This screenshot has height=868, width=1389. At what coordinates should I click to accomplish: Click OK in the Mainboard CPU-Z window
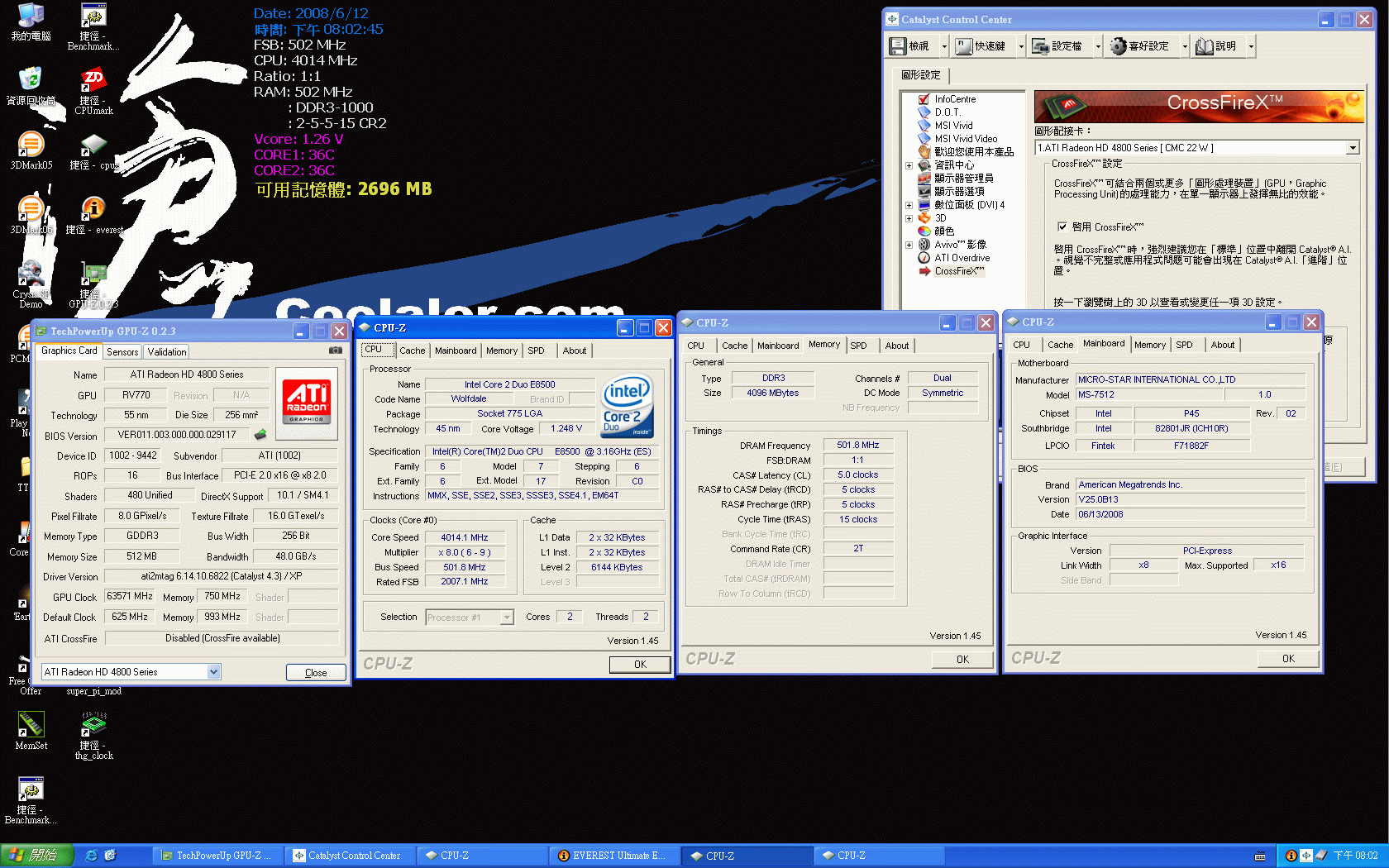coord(1288,659)
